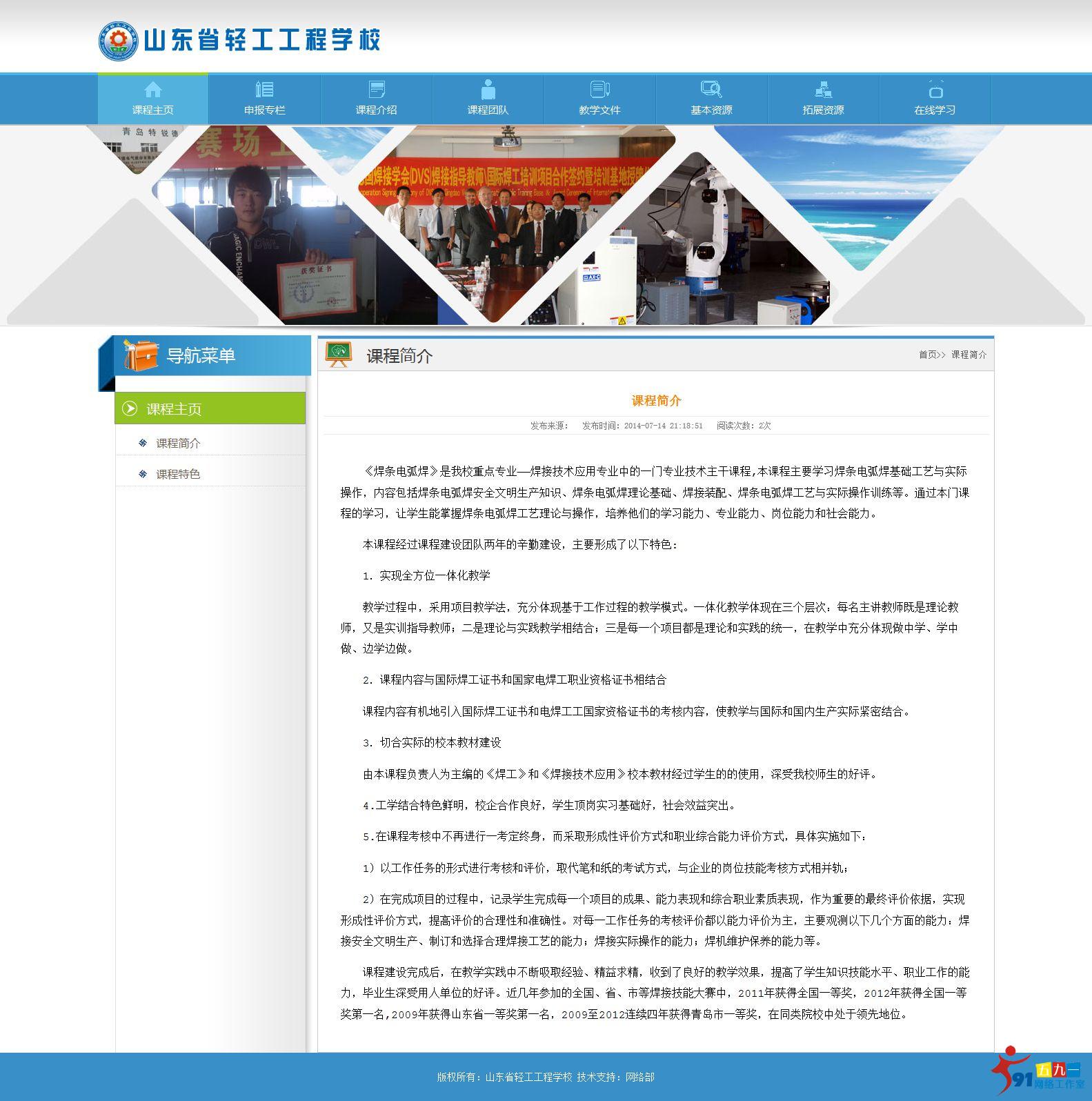Viewport: 1092px width, 1101px height.
Task: Click the chalkboard icon next to 课程简介
Action: 339,355
